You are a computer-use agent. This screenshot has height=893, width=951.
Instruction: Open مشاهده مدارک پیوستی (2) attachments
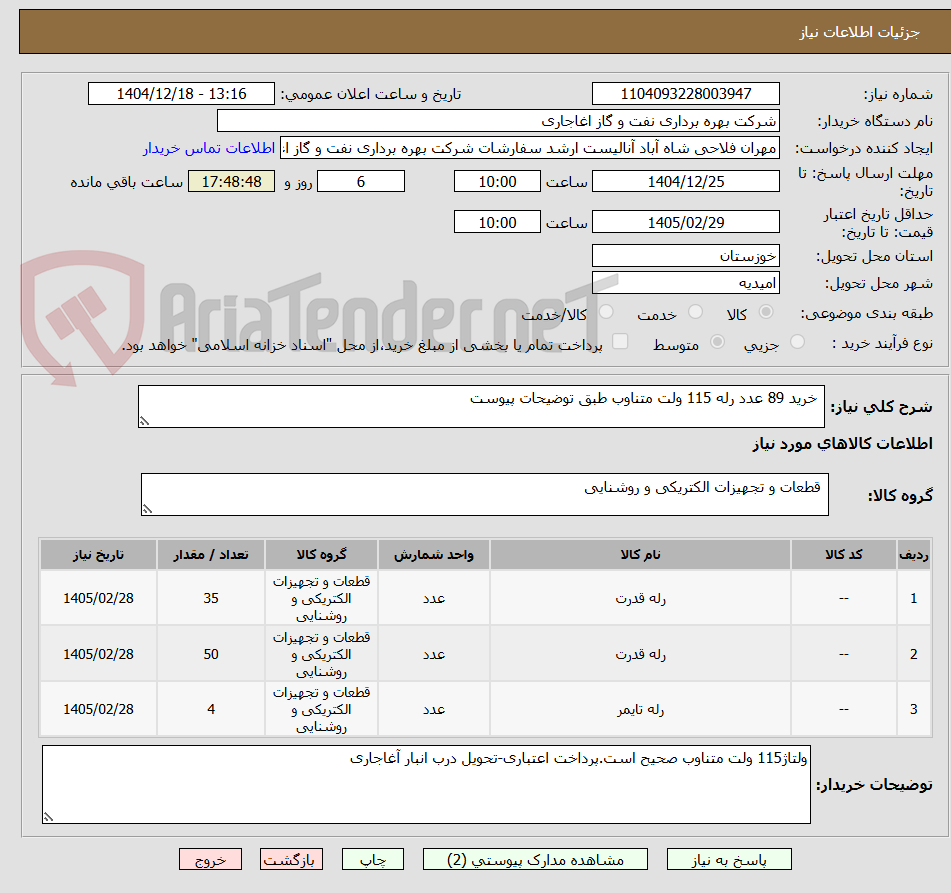[x=535, y=859]
